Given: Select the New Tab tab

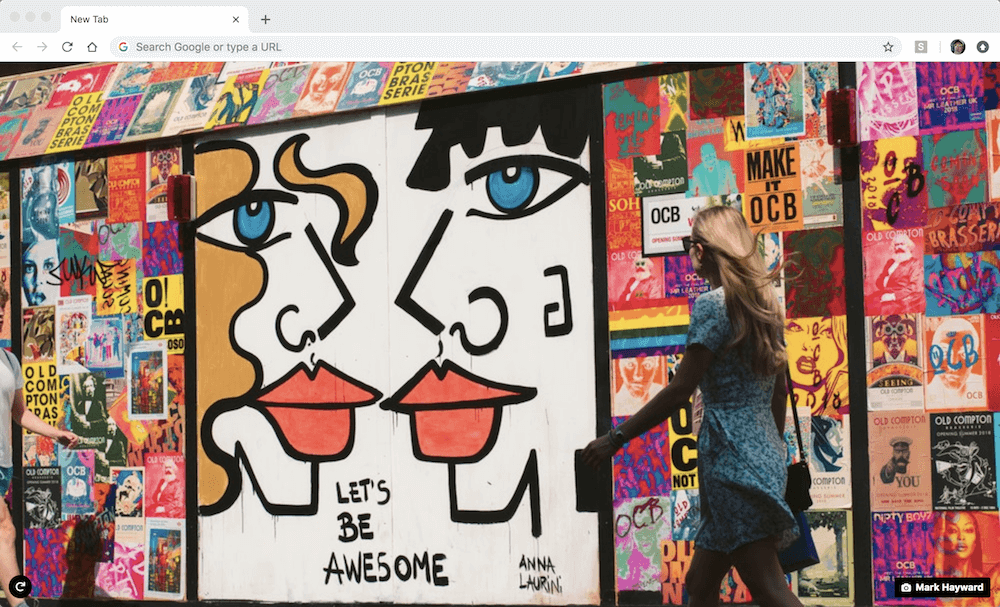Looking at the screenshot, I should click(x=154, y=19).
